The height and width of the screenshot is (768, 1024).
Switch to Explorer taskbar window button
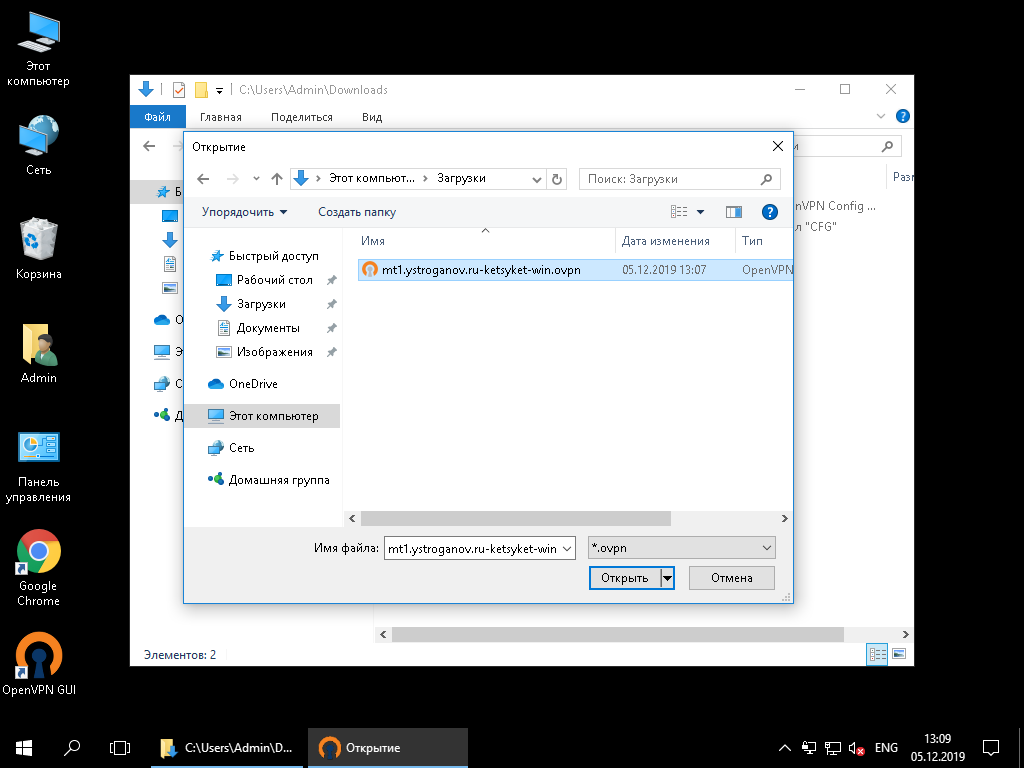[x=227, y=748]
